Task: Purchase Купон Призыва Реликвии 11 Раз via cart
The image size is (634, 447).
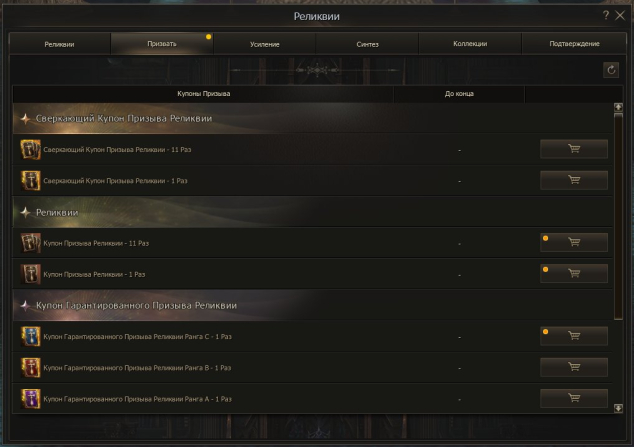Action: tap(574, 242)
